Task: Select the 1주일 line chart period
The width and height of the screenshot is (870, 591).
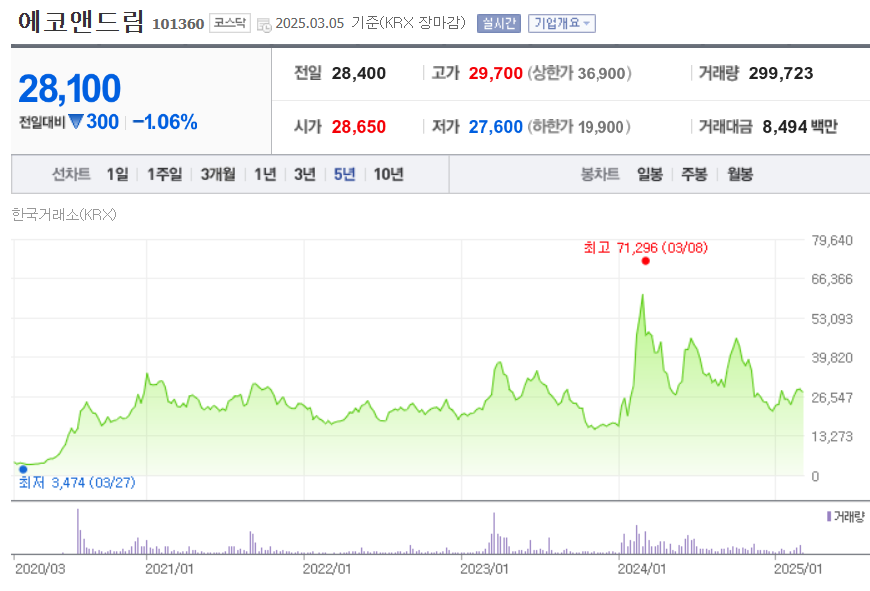Action: pyautogui.click(x=164, y=174)
